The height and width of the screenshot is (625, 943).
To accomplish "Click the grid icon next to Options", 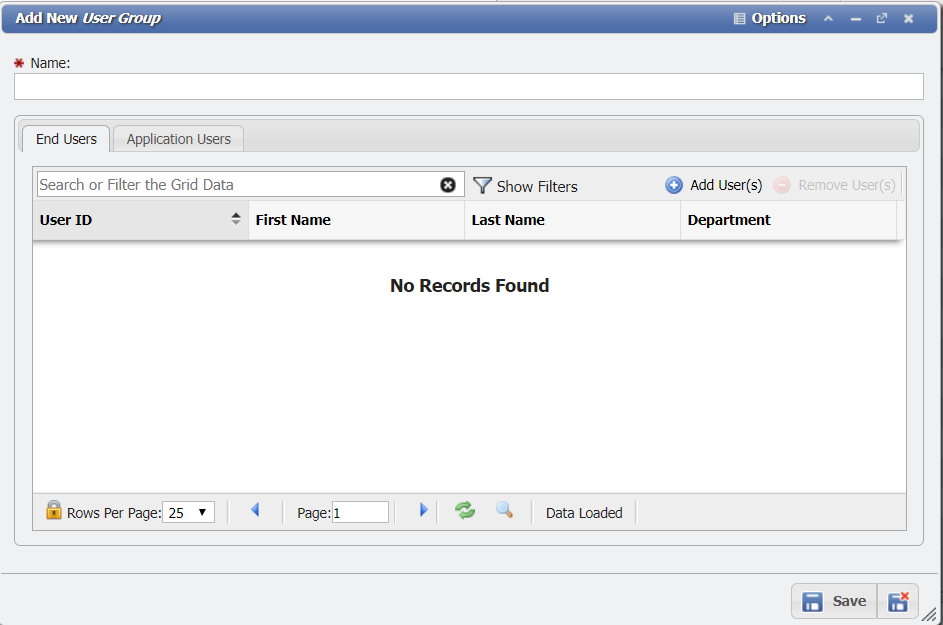I will tap(737, 17).
